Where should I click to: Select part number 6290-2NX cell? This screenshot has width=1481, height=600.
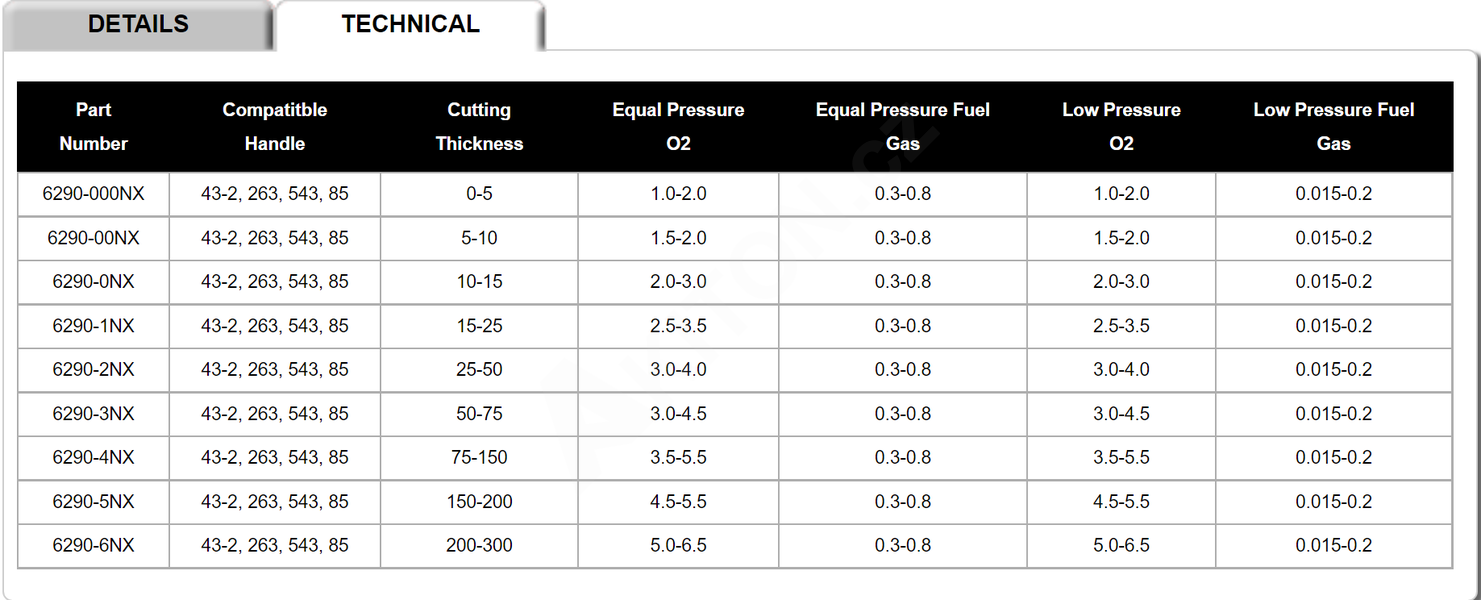93,370
